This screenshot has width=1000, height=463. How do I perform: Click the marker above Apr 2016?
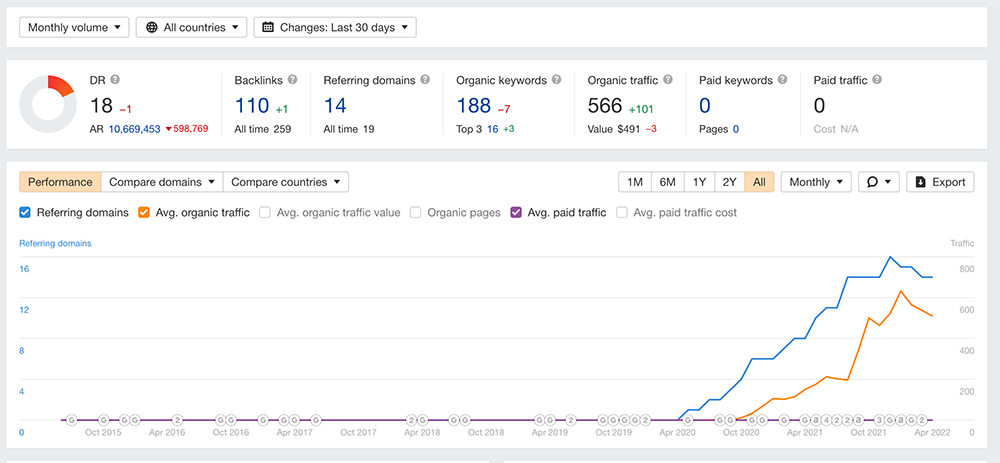[177, 420]
